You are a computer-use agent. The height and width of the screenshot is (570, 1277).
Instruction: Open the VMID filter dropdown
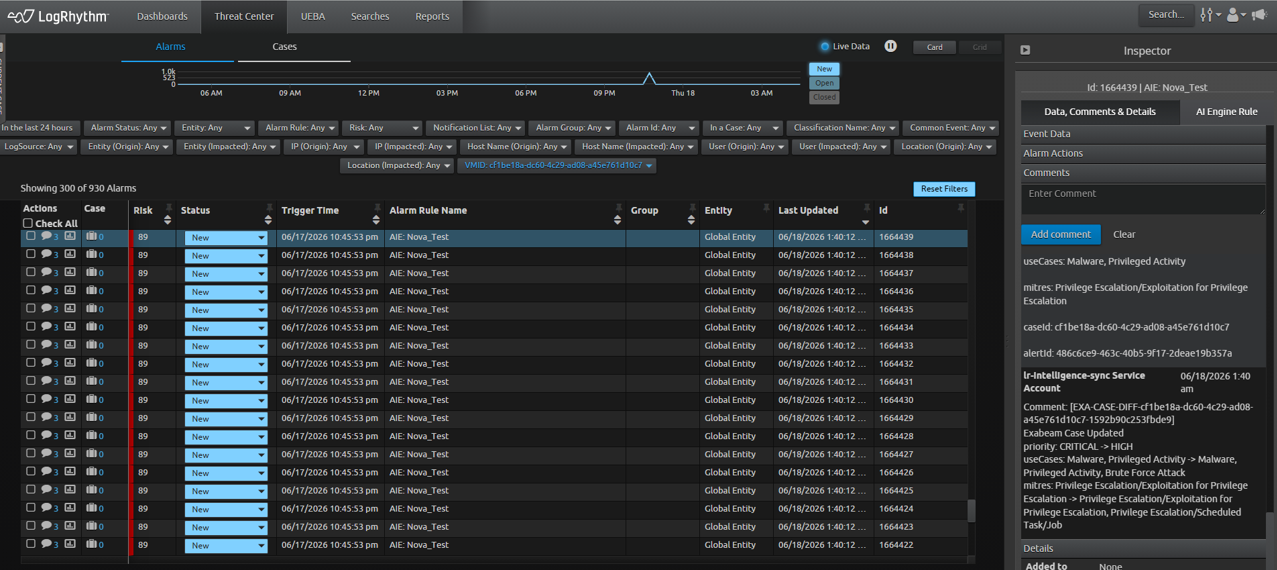(x=557, y=165)
